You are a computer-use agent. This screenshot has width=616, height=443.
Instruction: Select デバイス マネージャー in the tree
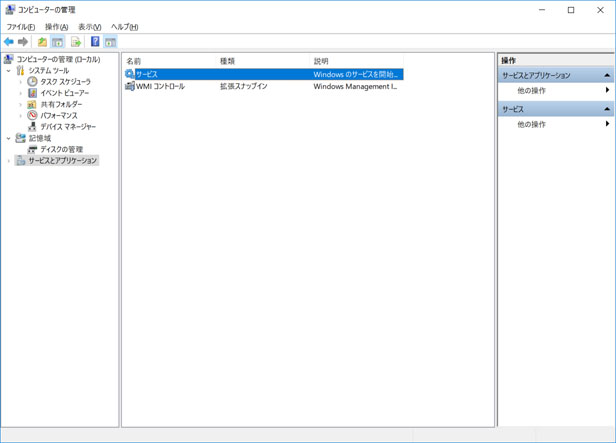click(68, 126)
